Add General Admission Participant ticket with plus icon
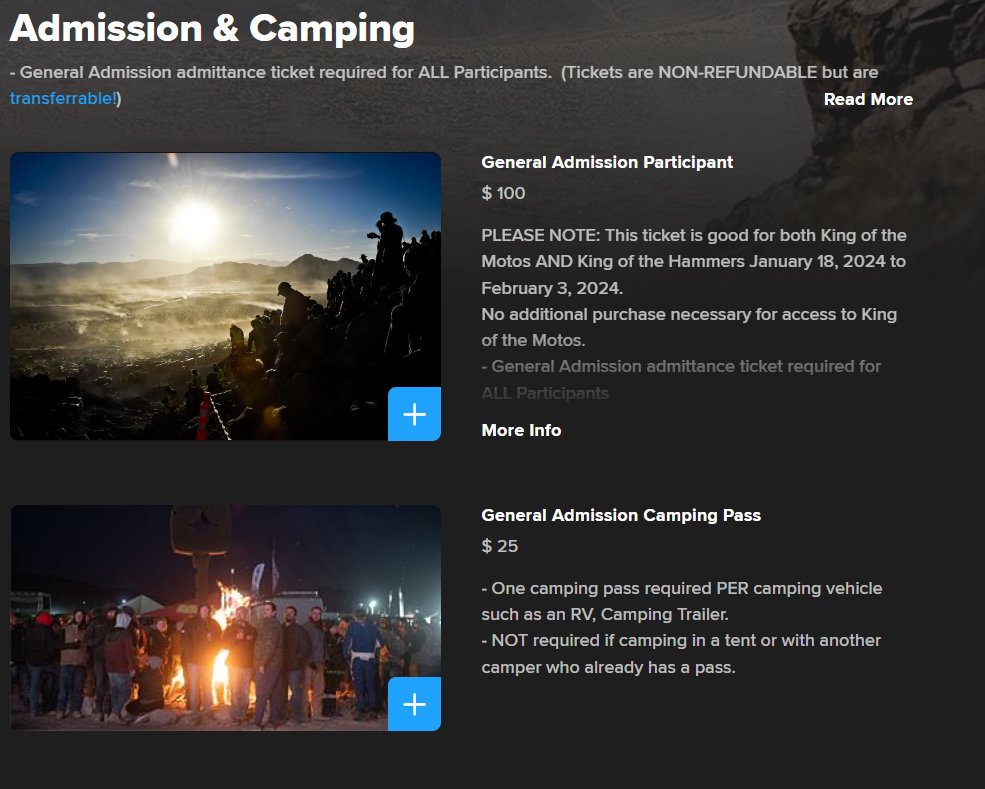 click(x=414, y=414)
